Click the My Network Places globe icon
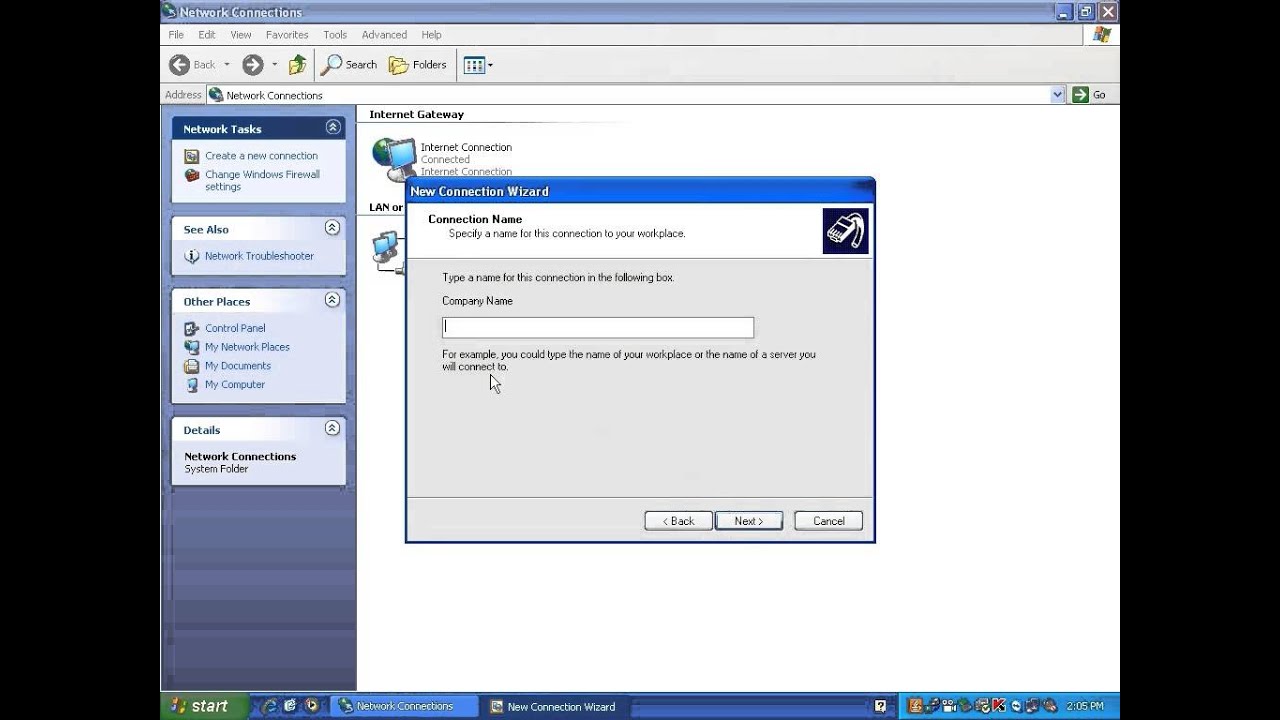This screenshot has height=720, width=1280. tap(192, 347)
